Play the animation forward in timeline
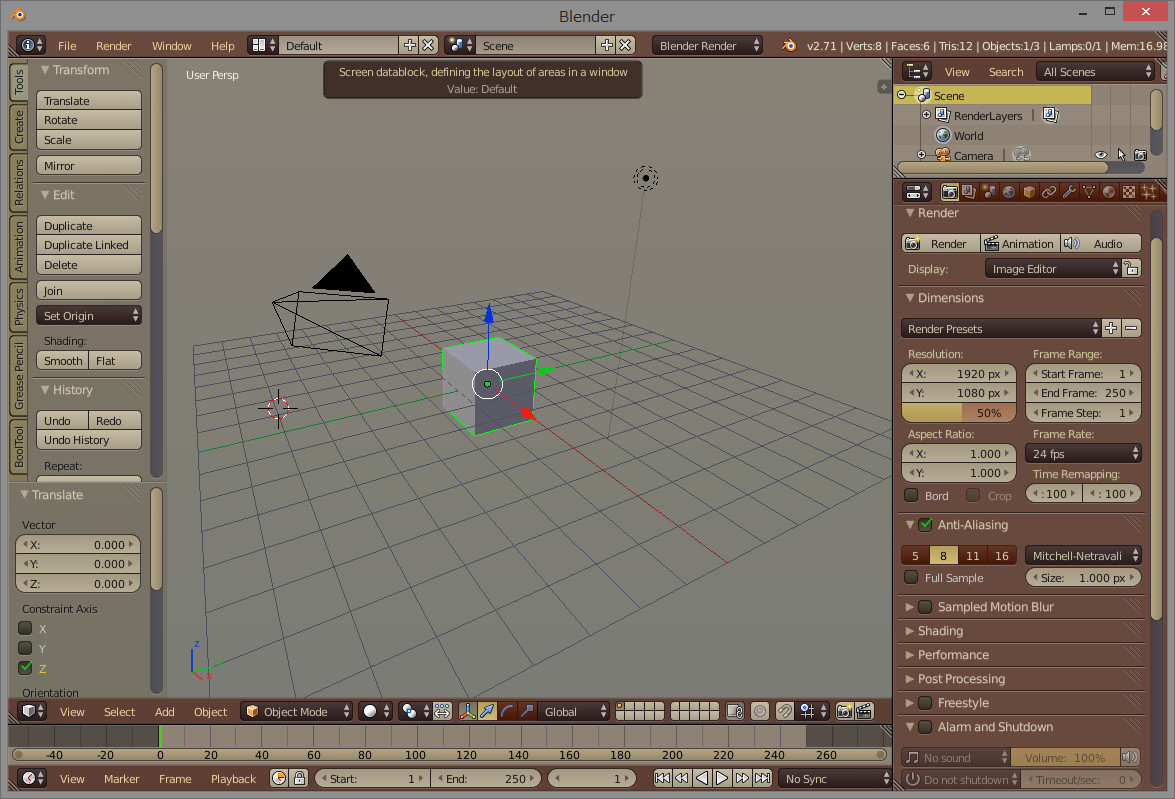Screen dimensions: 1175x799 tap(722, 778)
